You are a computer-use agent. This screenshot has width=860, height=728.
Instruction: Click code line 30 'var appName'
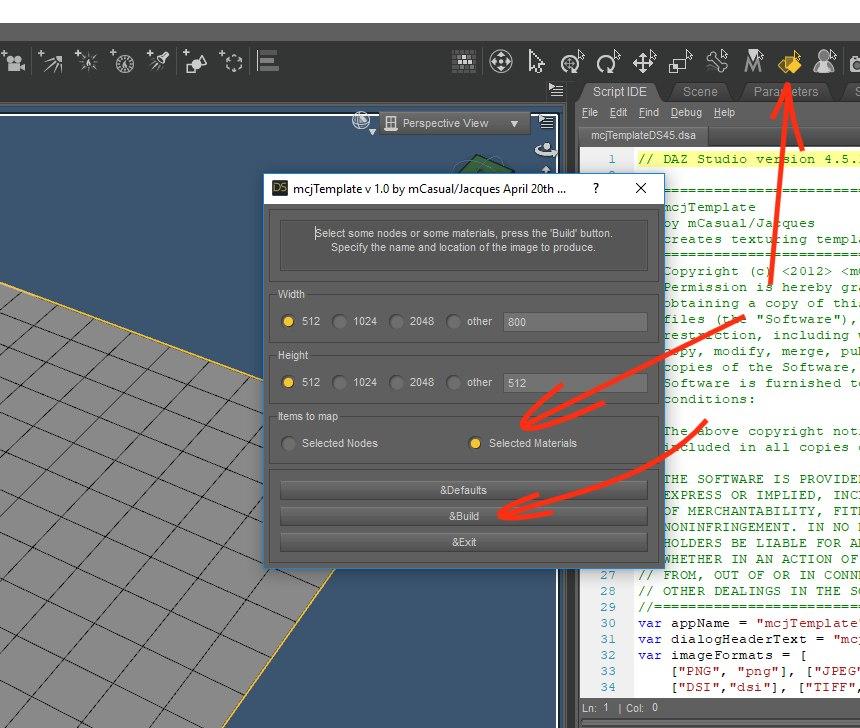point(749,623)
